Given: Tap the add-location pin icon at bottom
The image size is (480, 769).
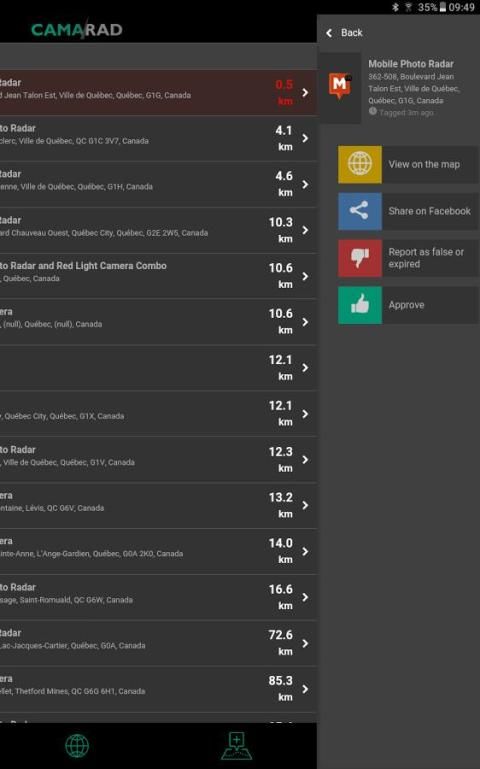Looking at the screenshot, I should point(237,745).
